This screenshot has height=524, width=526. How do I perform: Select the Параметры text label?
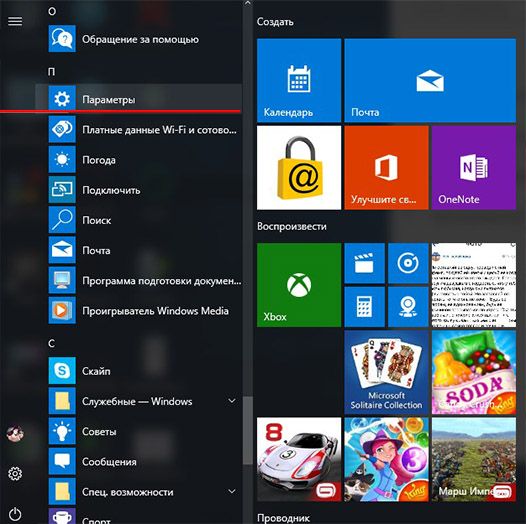tap(109, 100)
